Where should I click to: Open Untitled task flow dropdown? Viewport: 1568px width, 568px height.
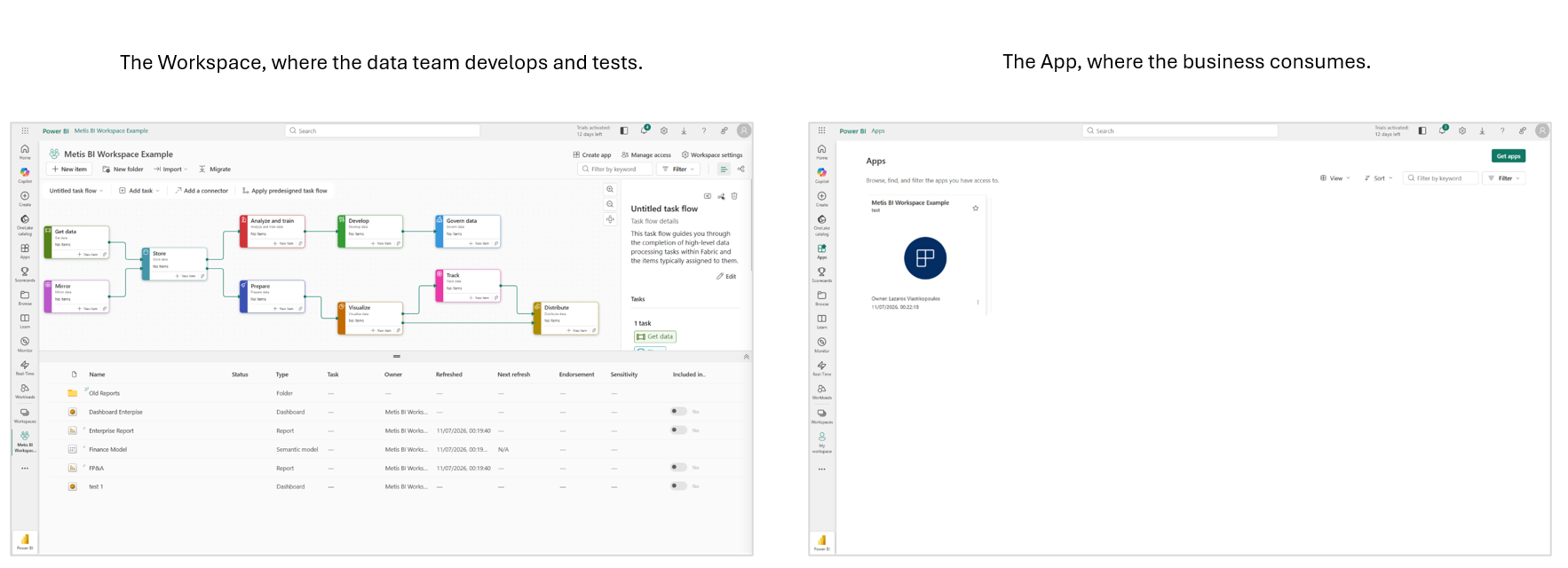point(76,191)
